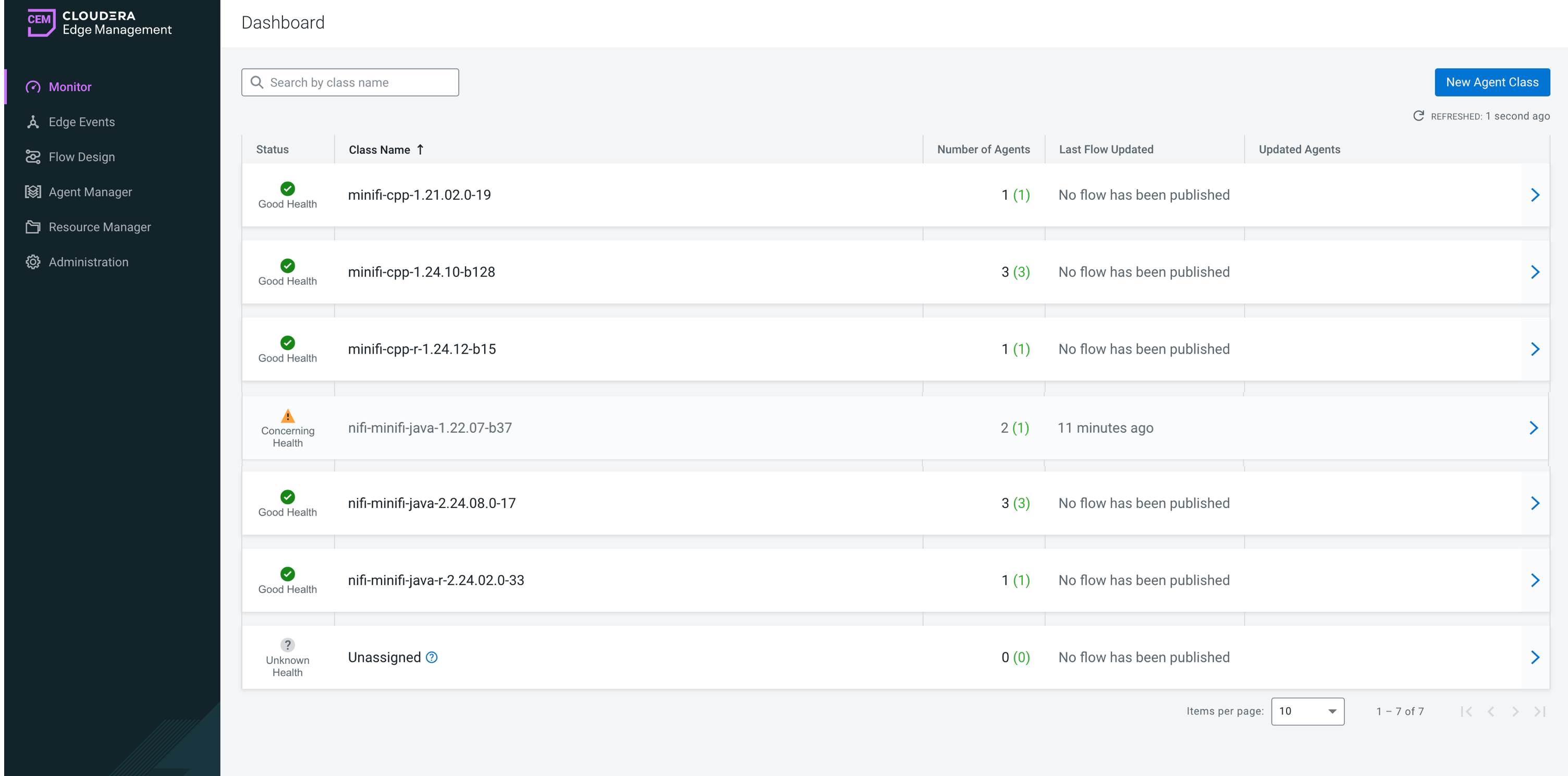Go to Flow Design in sidebar
Viewport: 1568px width, 776px height.
(81, 157)
